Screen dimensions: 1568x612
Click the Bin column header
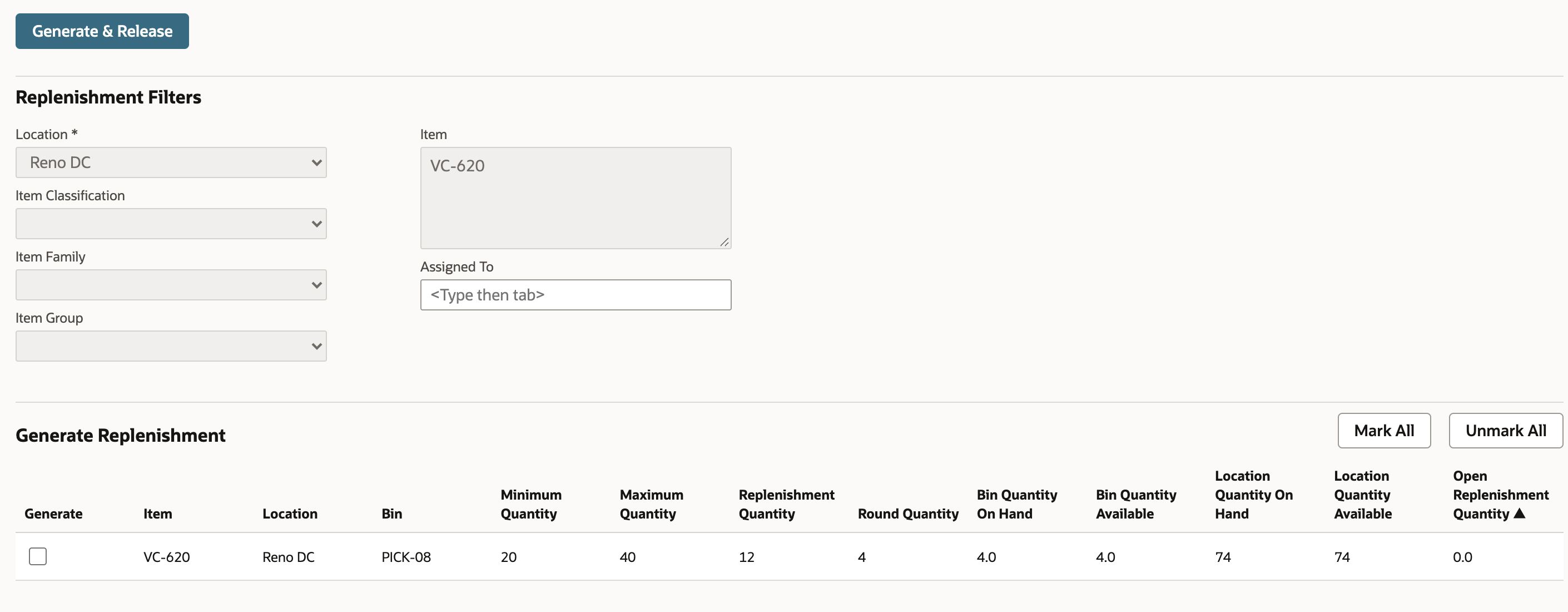tap(391, 514)
